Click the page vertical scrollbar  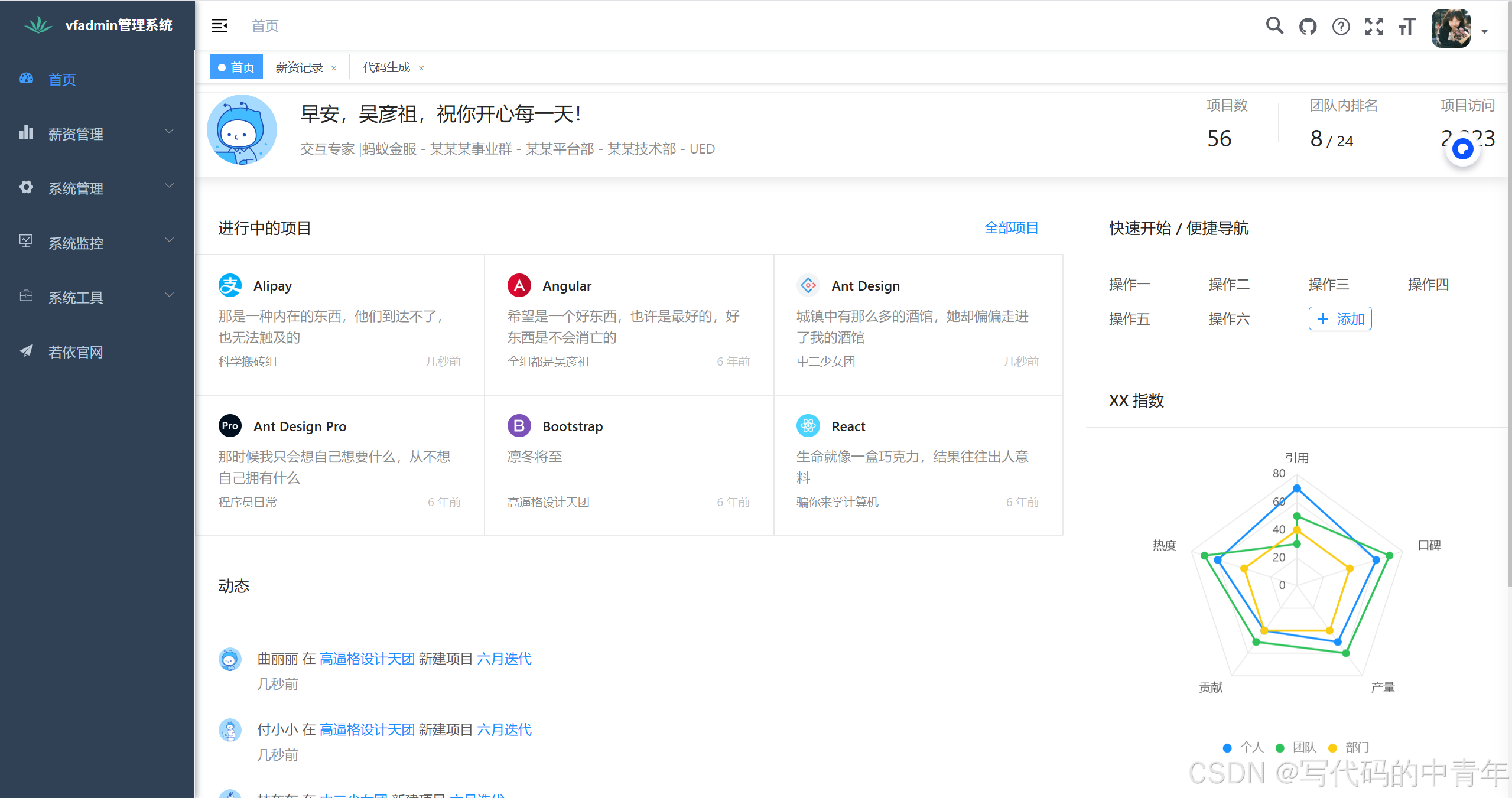coord(1508,295)
